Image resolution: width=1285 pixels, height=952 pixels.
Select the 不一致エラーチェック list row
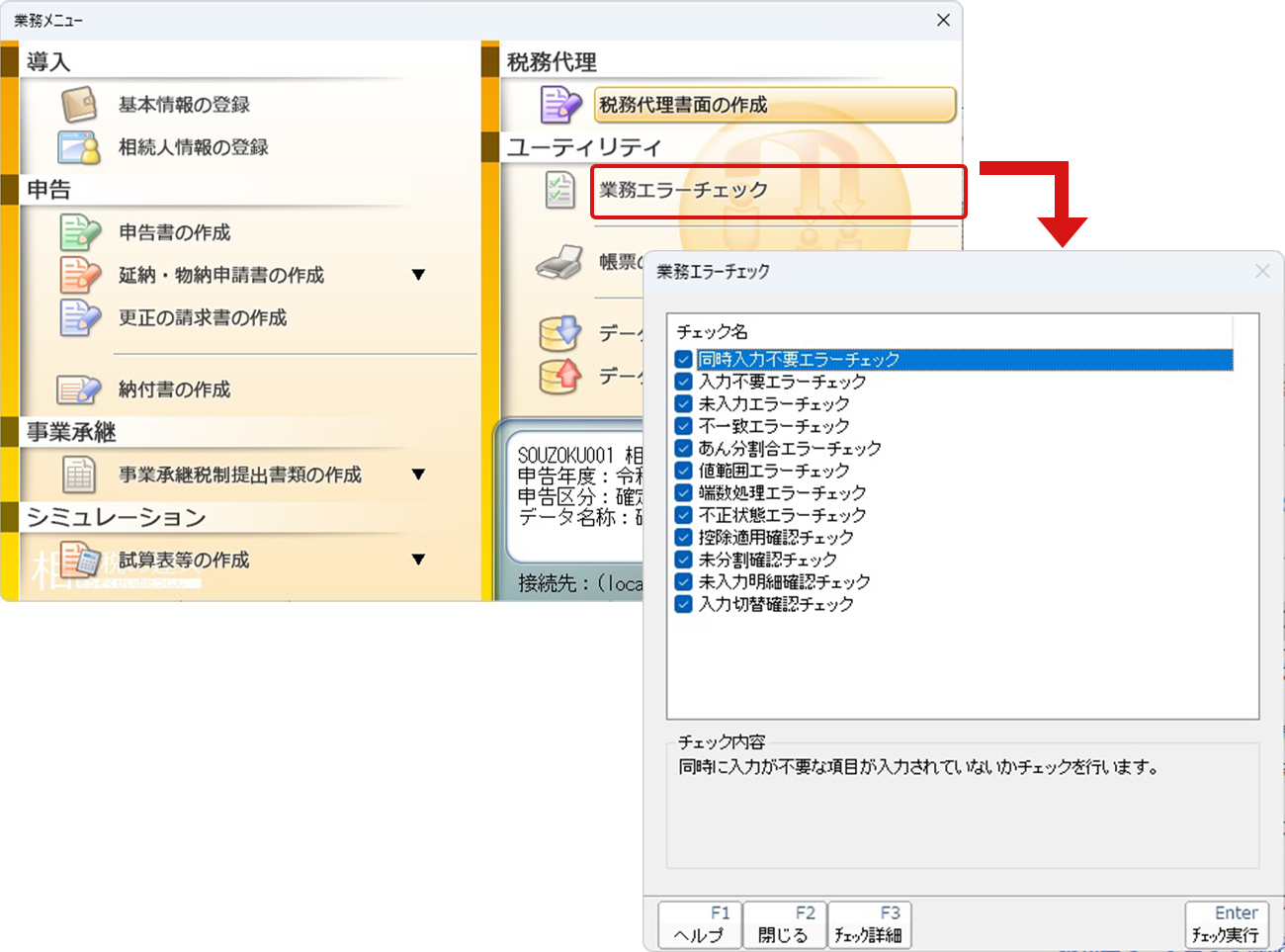[x=773, y=426]
